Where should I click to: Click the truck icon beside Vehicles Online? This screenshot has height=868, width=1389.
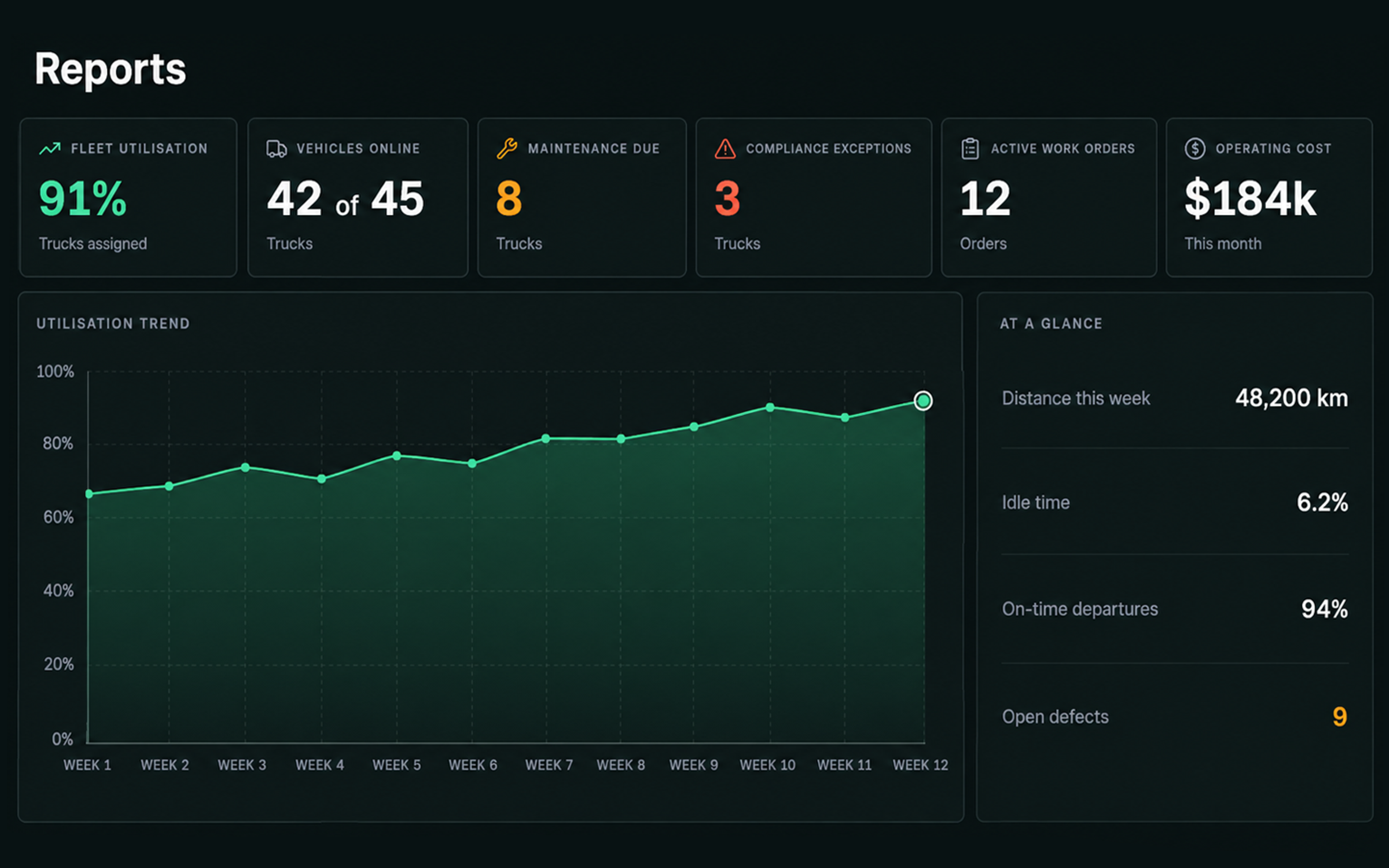coord(277,149)
